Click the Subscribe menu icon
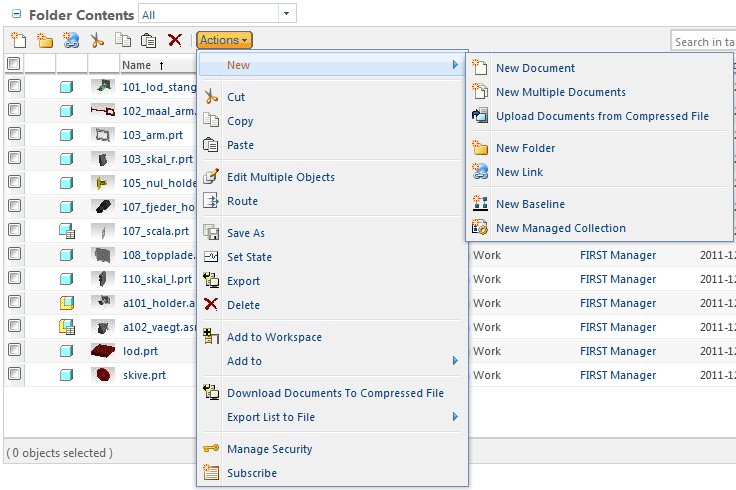The width and height of the screenshot is (736, 490). click(x=211, y=473)
